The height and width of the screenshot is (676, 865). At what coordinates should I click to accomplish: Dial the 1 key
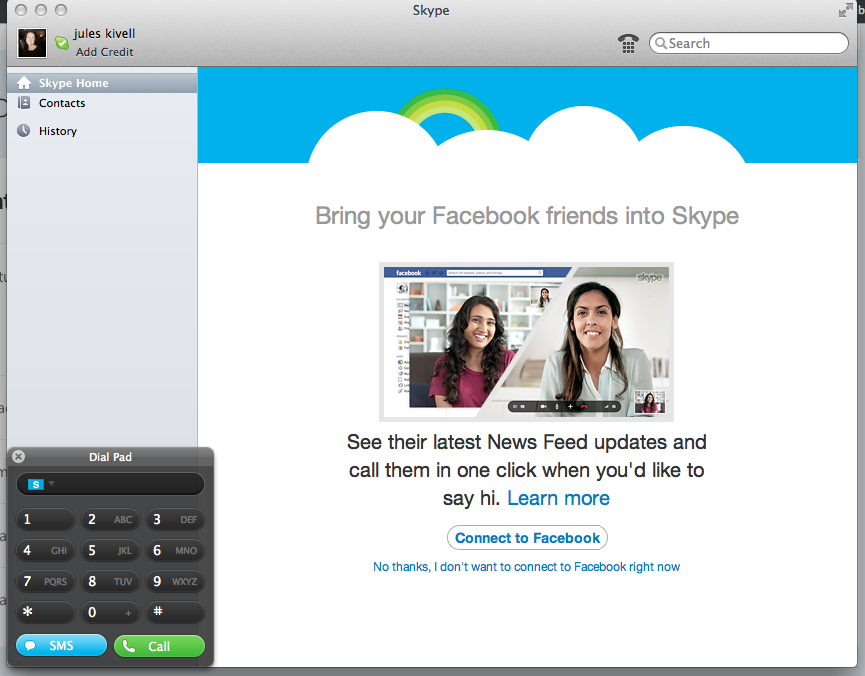(x=45, y=519)
